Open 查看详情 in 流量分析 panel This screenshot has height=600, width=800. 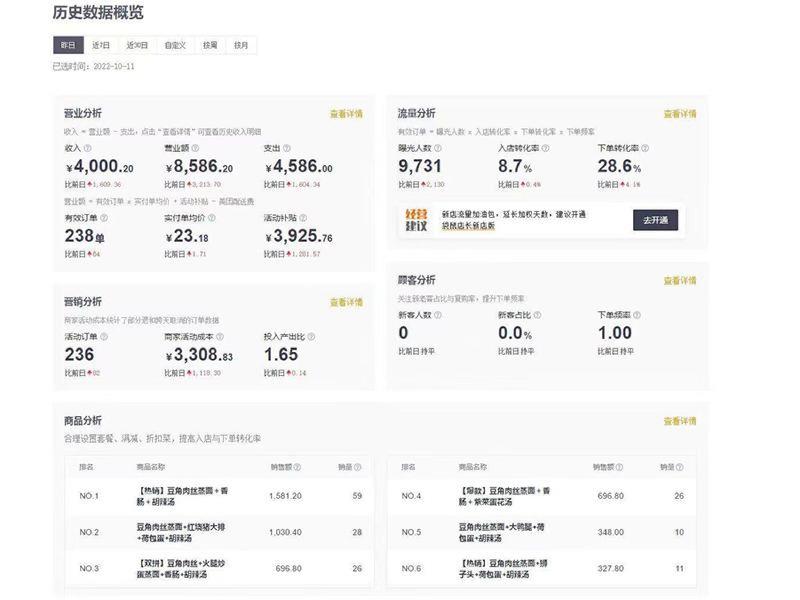pos(680,114)
